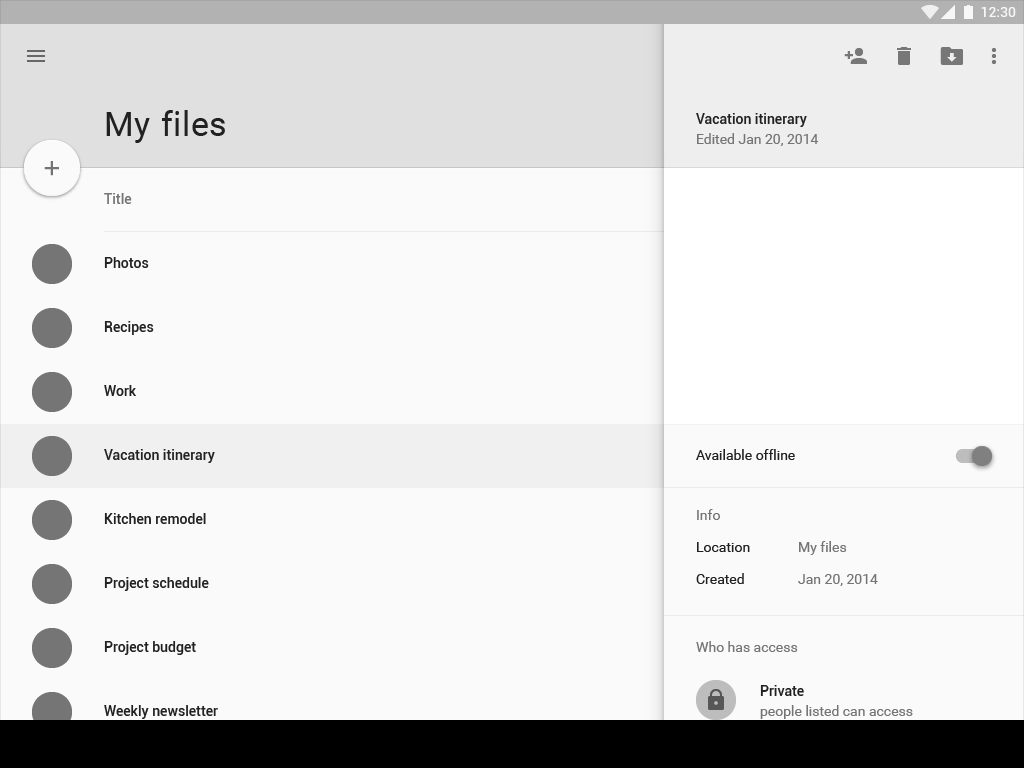Viewport: 1024px width, 768px height.
Task: Tap the plus floating action button
Action: coord(52,168)
